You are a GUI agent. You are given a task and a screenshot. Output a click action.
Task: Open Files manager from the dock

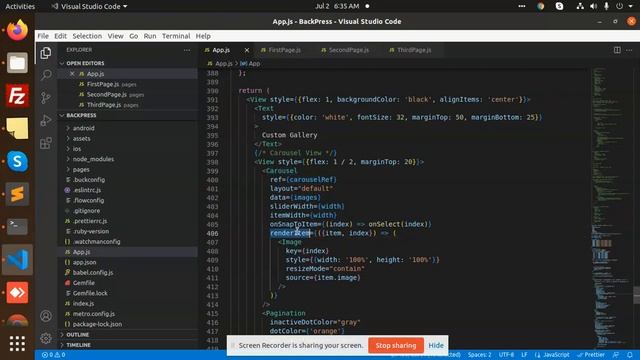(x=17, y=63)
